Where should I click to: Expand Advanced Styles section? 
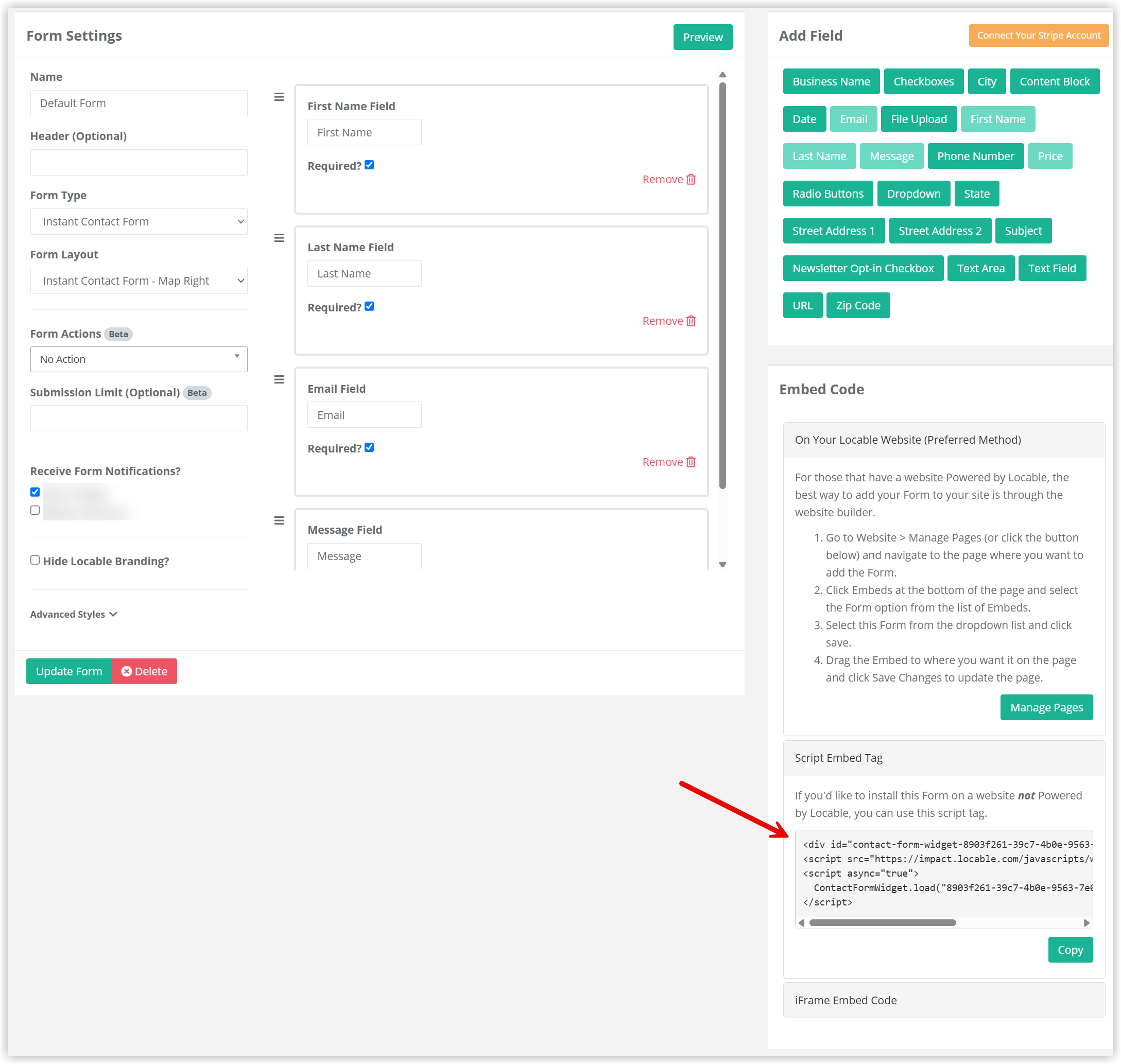[x=74, y=615]
